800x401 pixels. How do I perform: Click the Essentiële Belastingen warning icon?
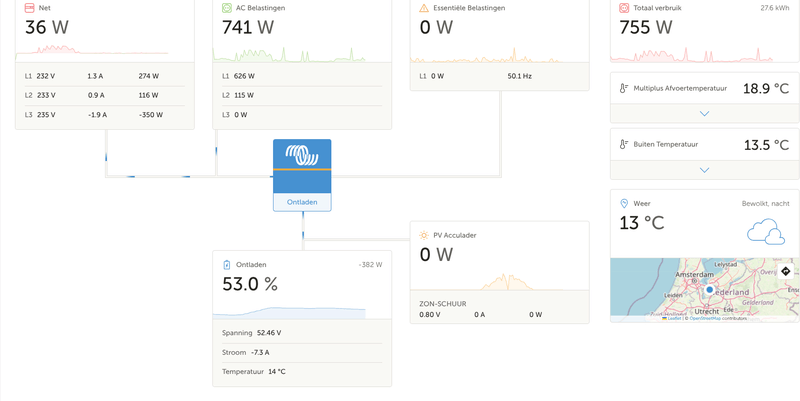[424, 8]
